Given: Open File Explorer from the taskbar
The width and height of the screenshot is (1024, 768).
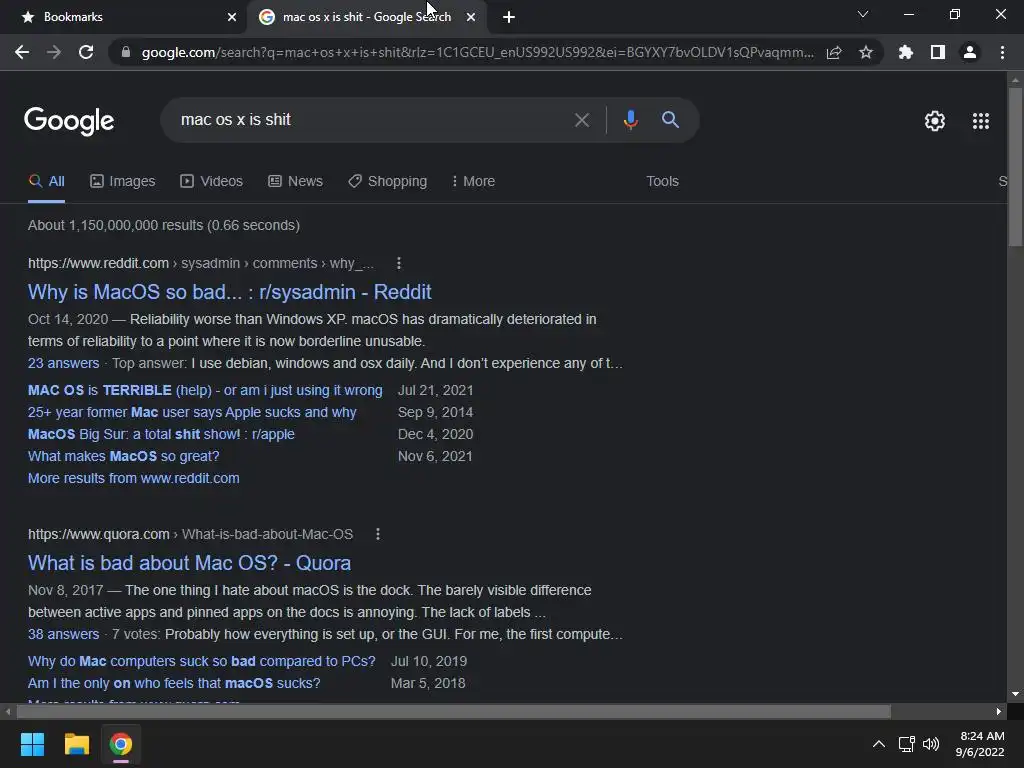Looking at the screenshot, I should pos(76,744).
